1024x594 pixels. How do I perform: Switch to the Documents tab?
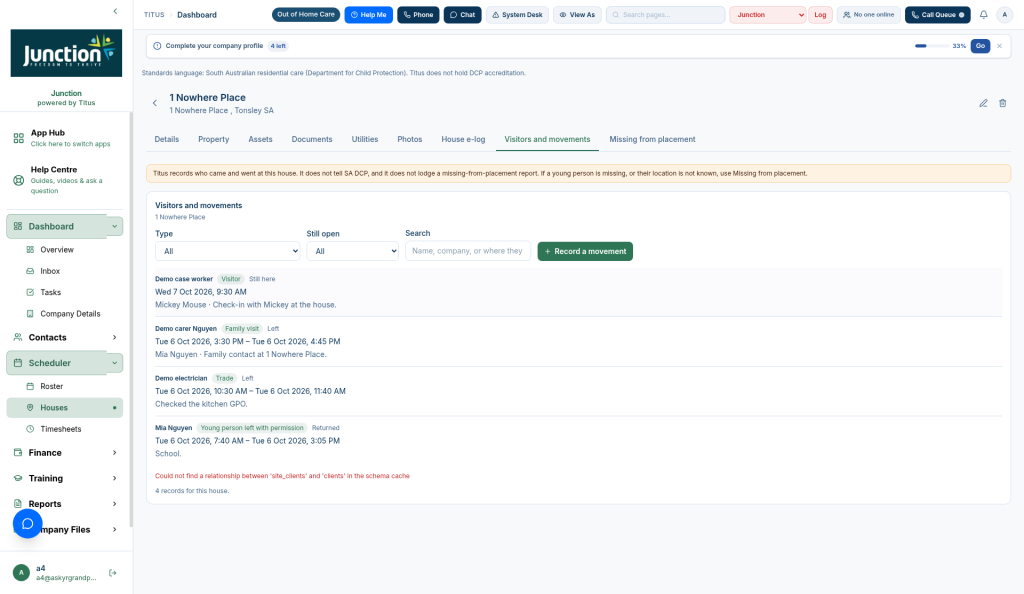point(312,139)
